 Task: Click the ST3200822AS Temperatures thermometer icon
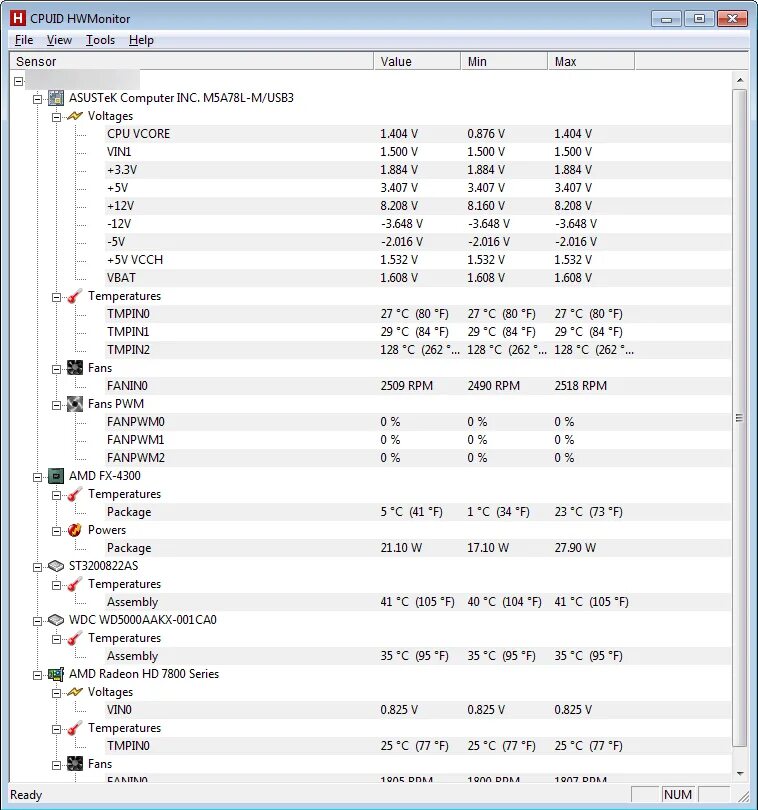[x=75, y=584]
